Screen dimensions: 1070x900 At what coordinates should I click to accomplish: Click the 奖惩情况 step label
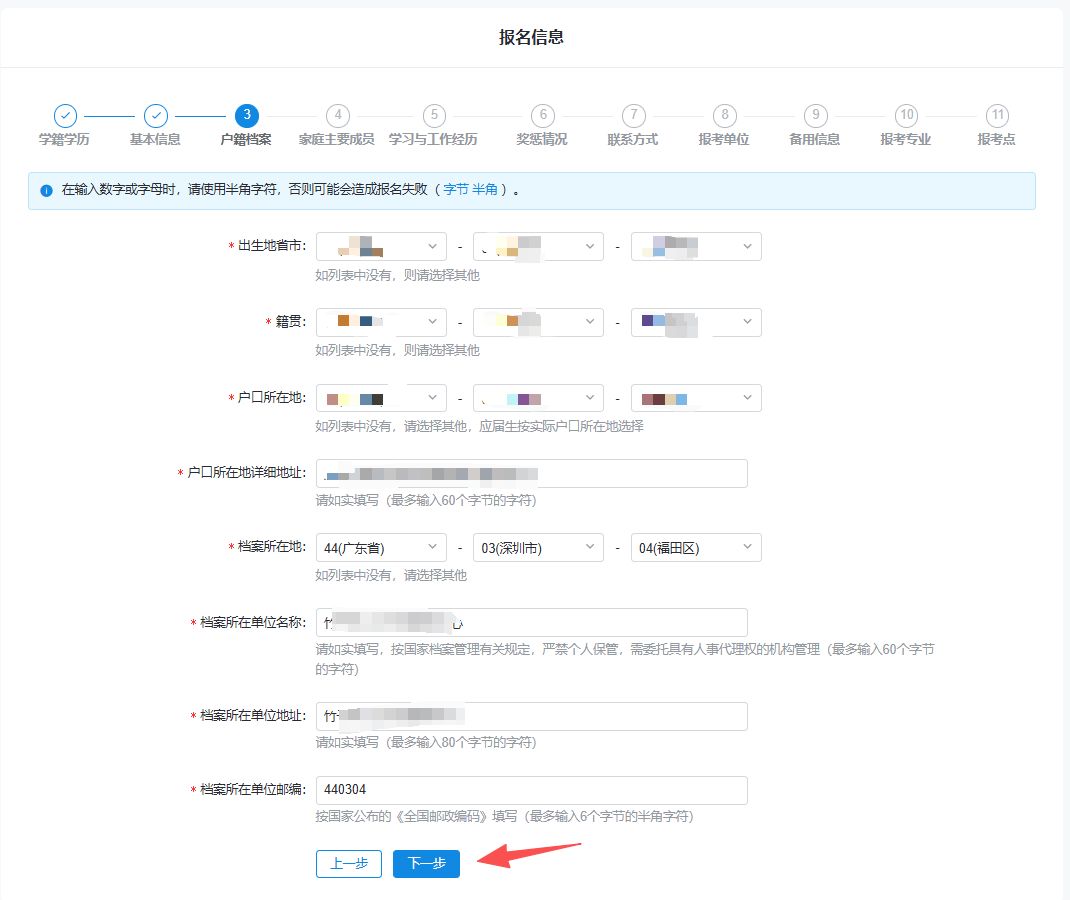(542, 139)
